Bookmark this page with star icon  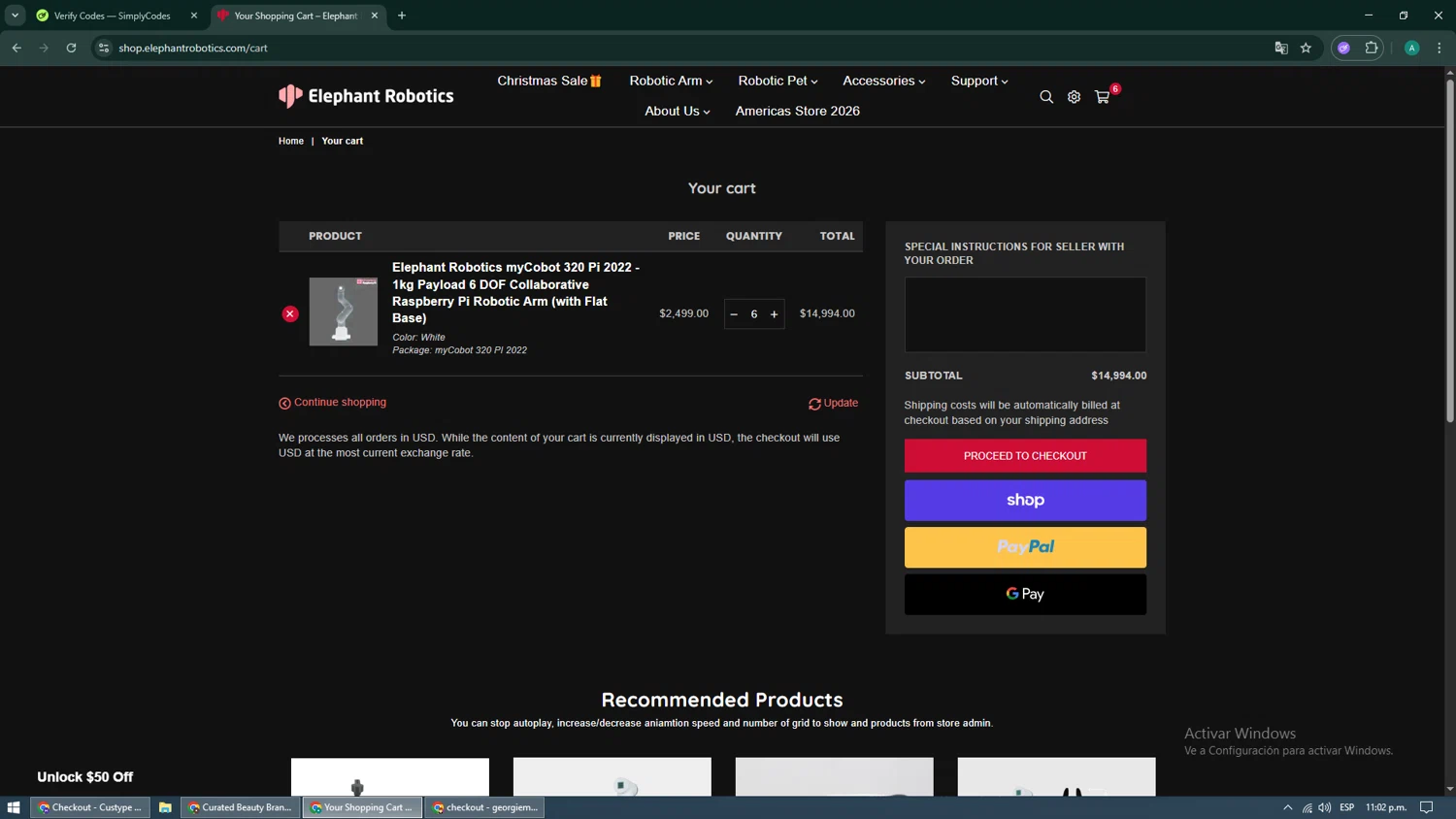pyautogui.click(x=1306, y=48)
